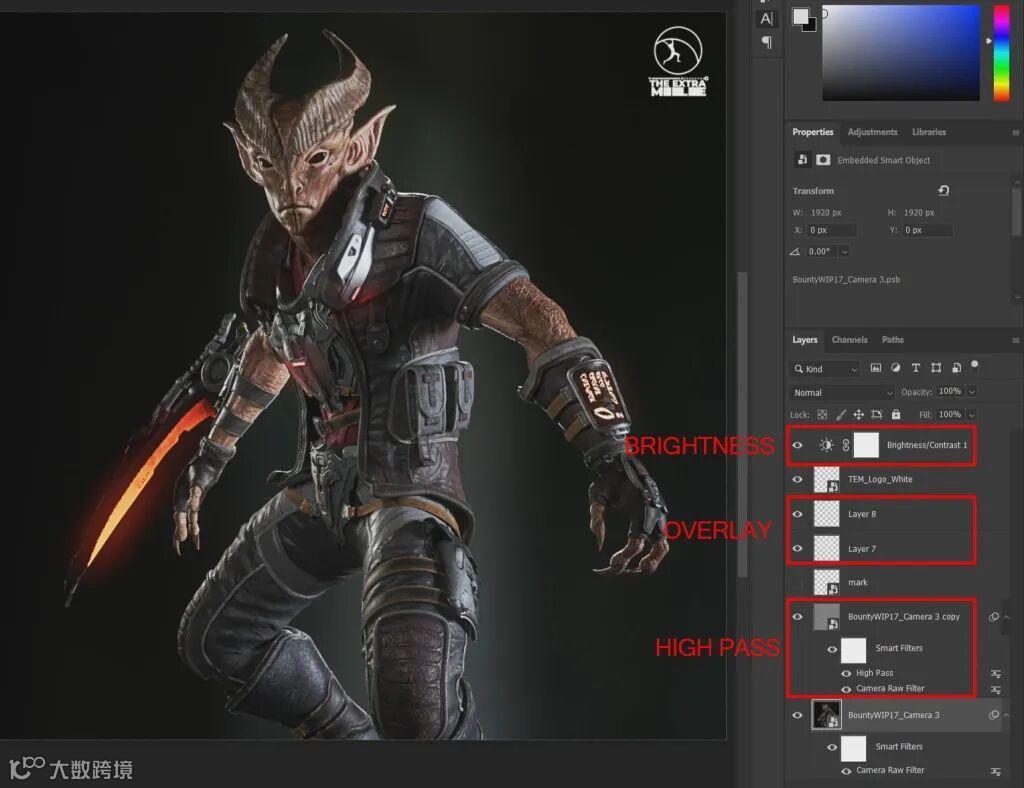Click the foreground color swatch

point(801,16)
